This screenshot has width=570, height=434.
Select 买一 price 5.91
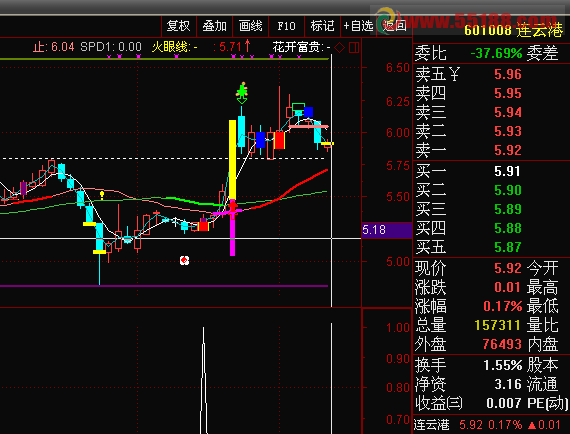pyautogui.click(x=508, y=171)
